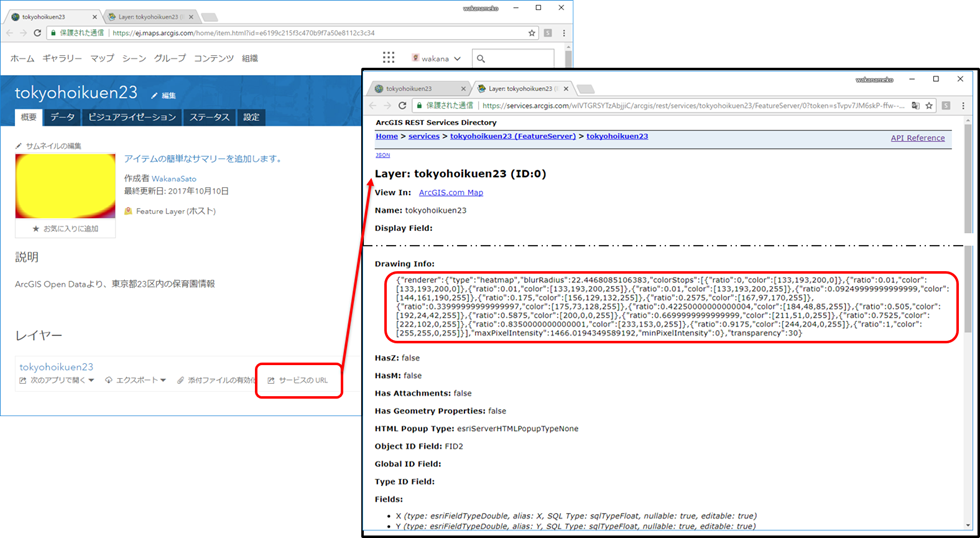Open the コンテンツ menu item

click(214, 58)
